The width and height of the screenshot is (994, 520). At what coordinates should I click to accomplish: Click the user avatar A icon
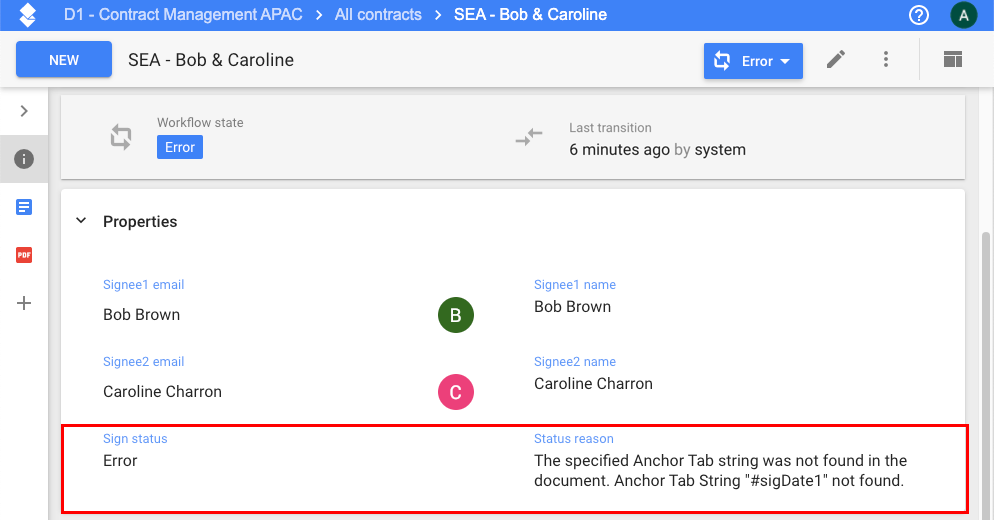coord(964,15)
